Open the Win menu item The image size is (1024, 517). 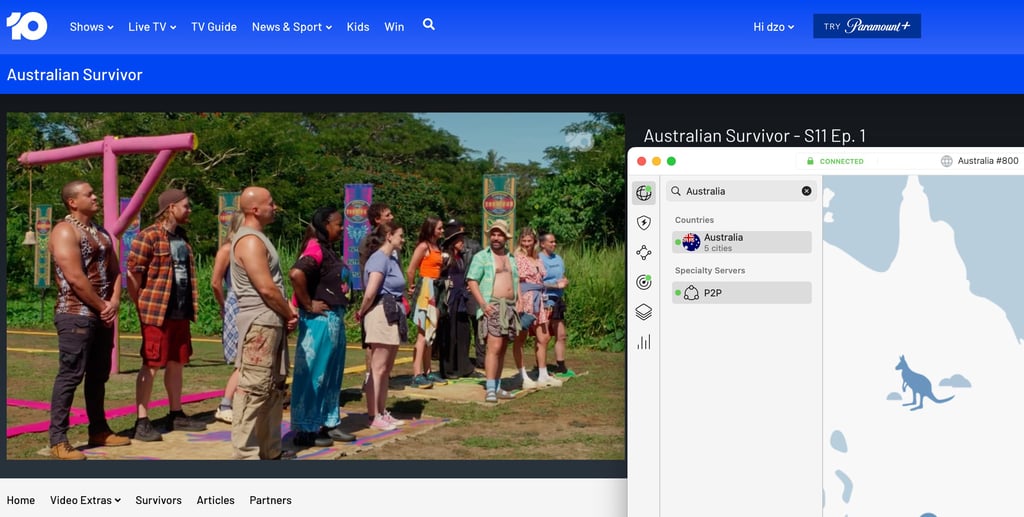(x=394, y=27)
